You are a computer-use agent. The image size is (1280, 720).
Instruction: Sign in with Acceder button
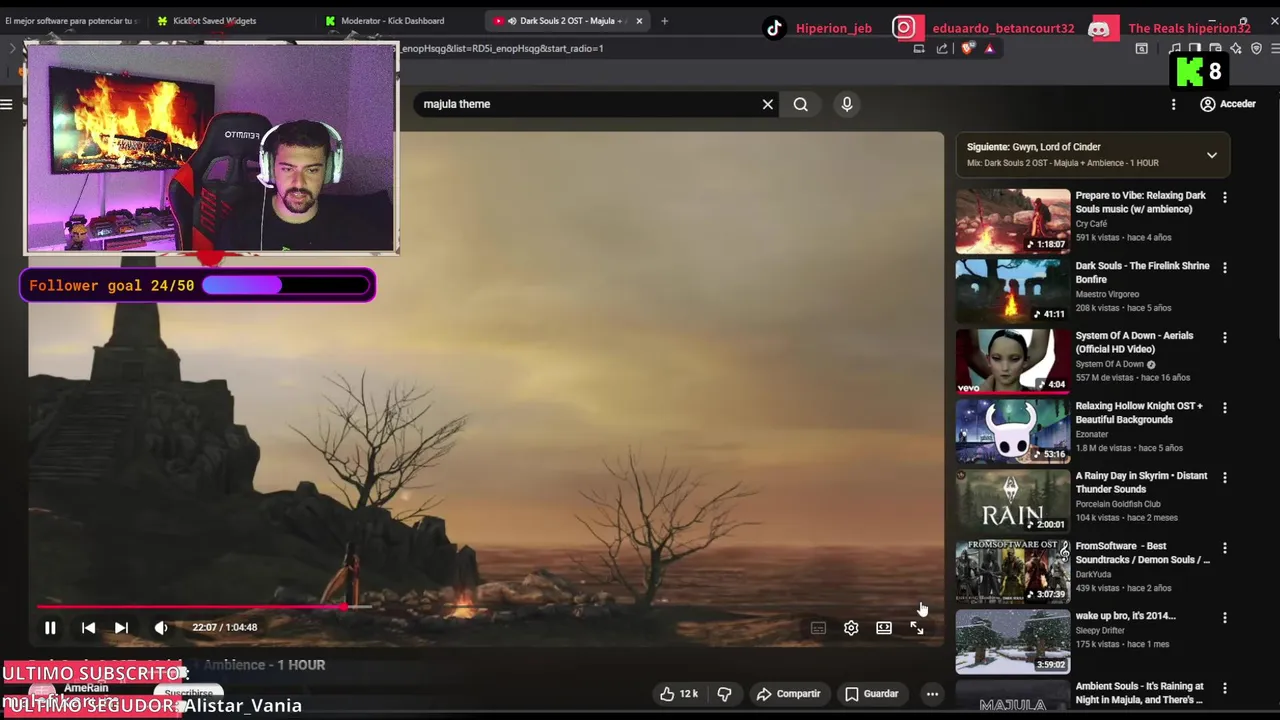click(1228, 104)
